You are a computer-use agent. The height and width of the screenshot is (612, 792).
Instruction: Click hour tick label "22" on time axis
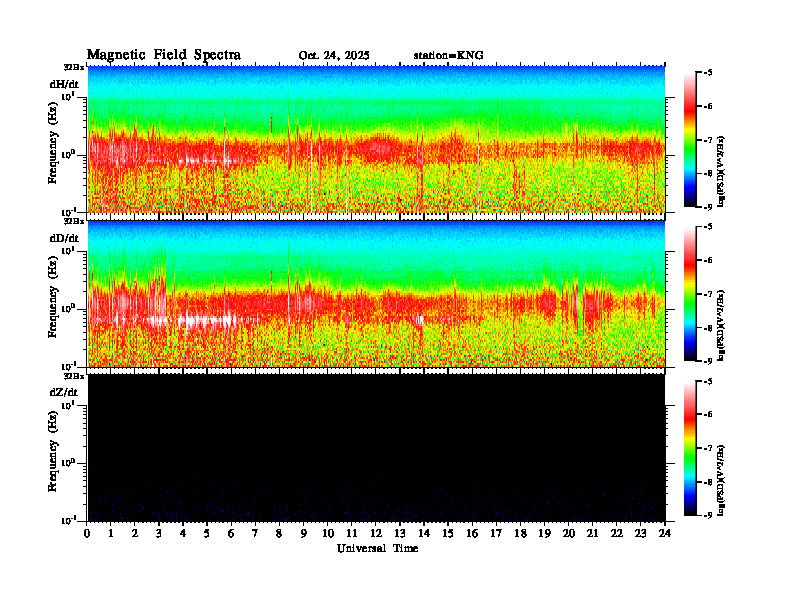click(x=617, y=533)
